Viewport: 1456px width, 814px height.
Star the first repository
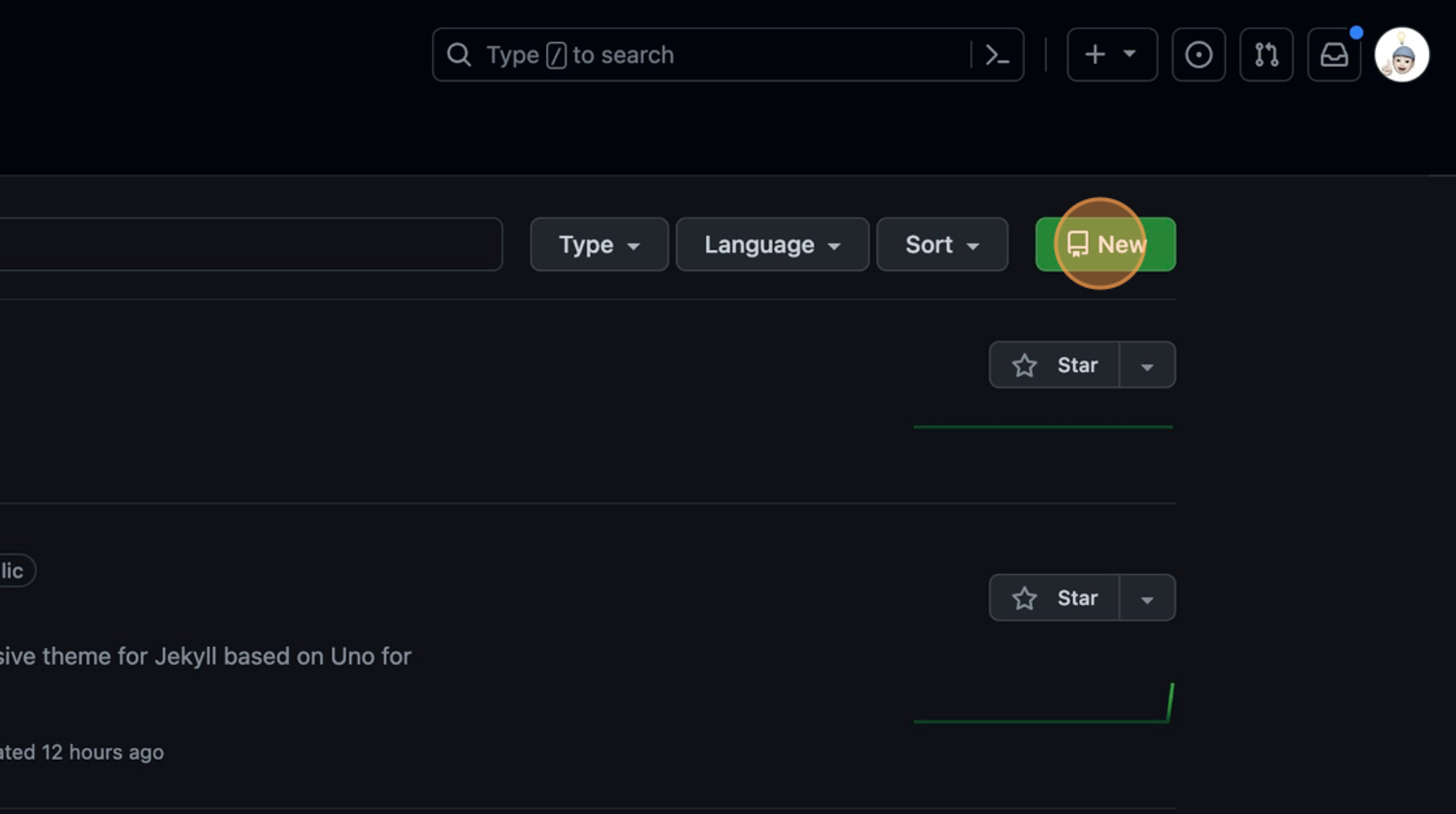pyautogui.click(x=1054, y=365)
